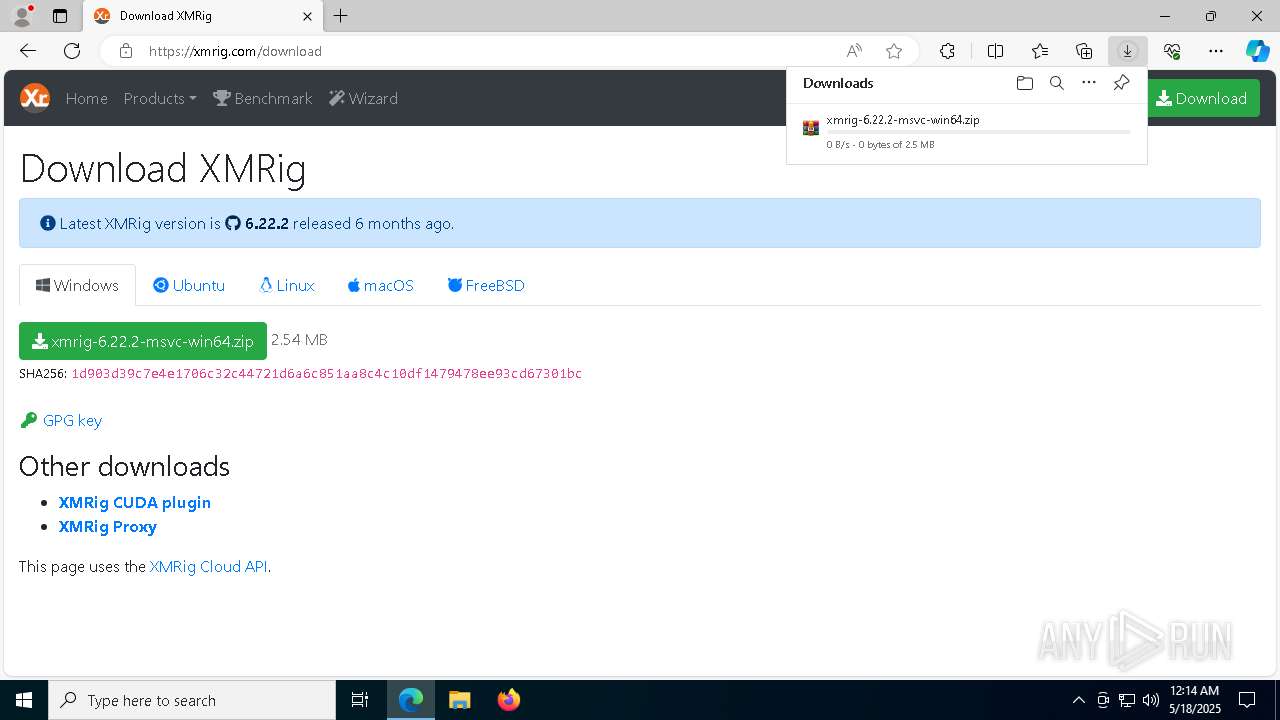
Task: Search downloads using magnifier icon
Action: pos(1056,83)
